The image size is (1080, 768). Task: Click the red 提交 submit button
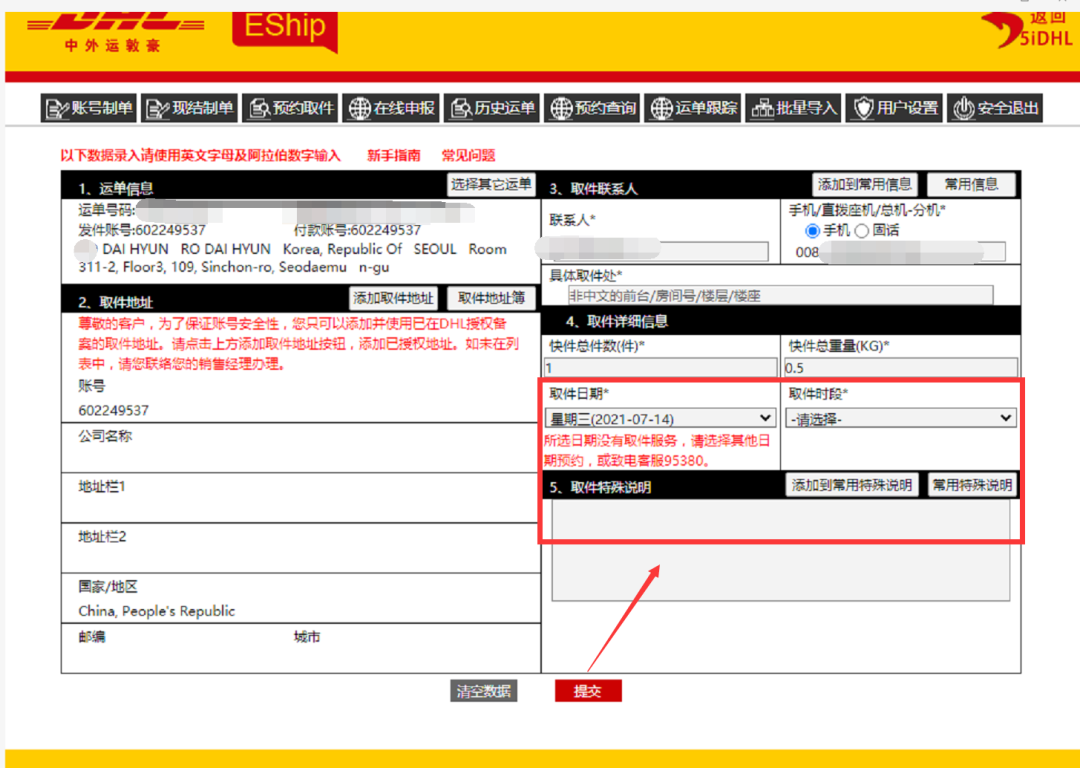tap(588, 690)
